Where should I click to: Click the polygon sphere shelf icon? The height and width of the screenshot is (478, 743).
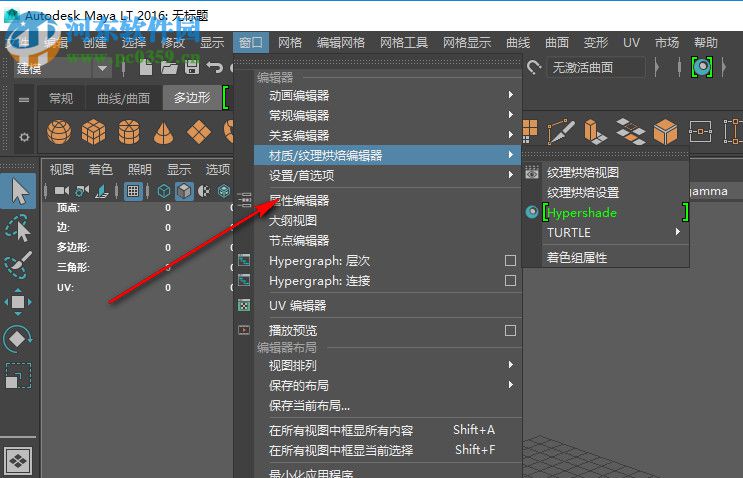click(59, 132)
